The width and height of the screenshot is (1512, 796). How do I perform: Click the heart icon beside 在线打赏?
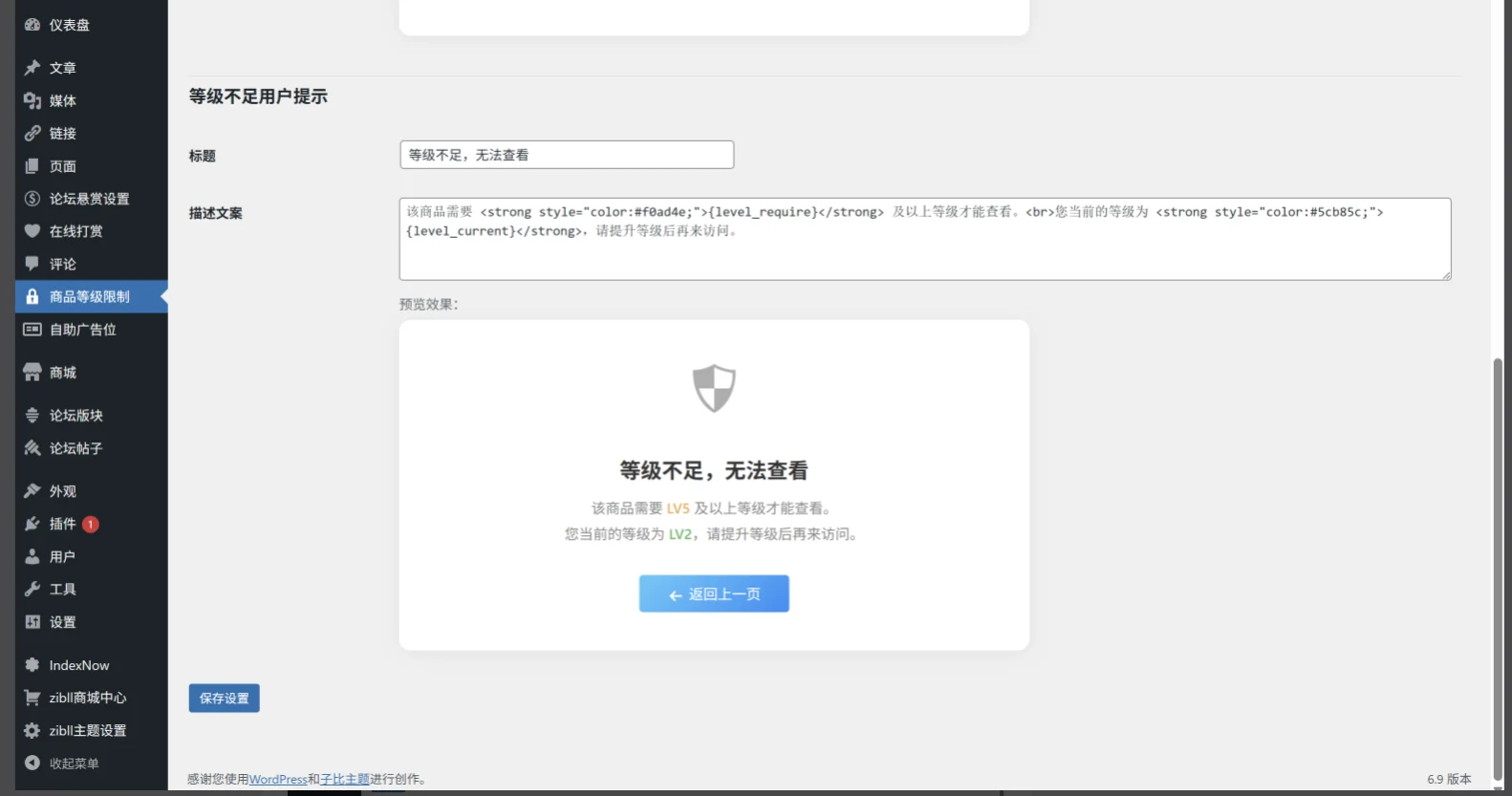coord(32,231)
